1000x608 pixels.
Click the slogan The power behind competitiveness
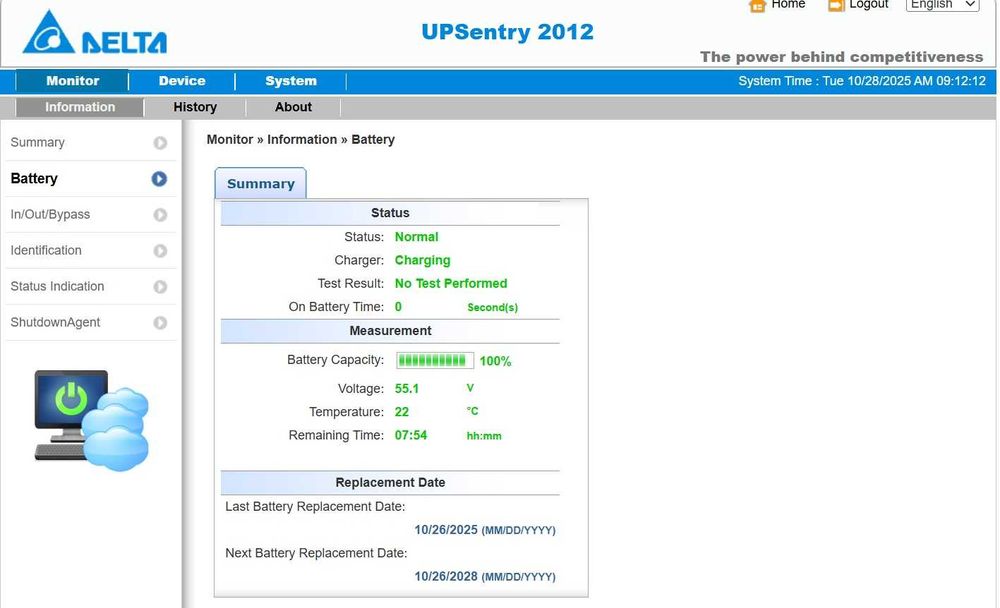pos(841,57)
